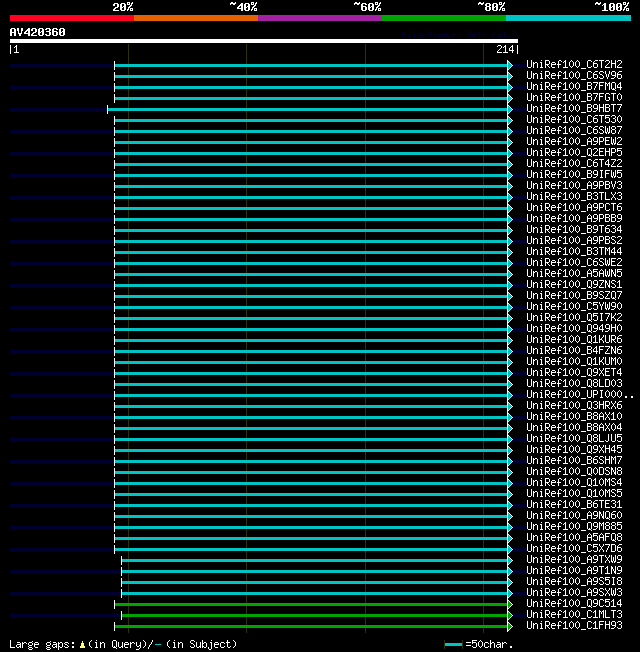Select the UniRef100_B6SHM7 label
640x652 pixels.
click(x=574, y=461)
